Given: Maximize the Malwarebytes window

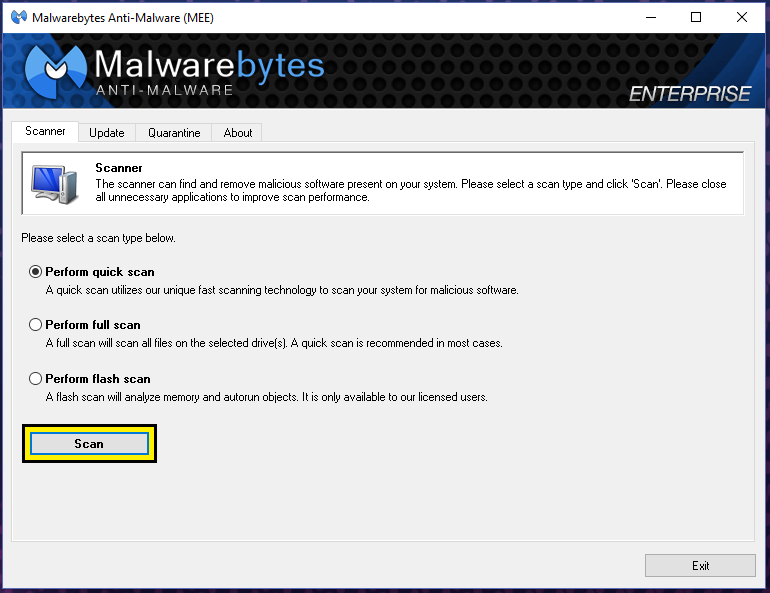Looking at the screenshot, I should point(696,17).
